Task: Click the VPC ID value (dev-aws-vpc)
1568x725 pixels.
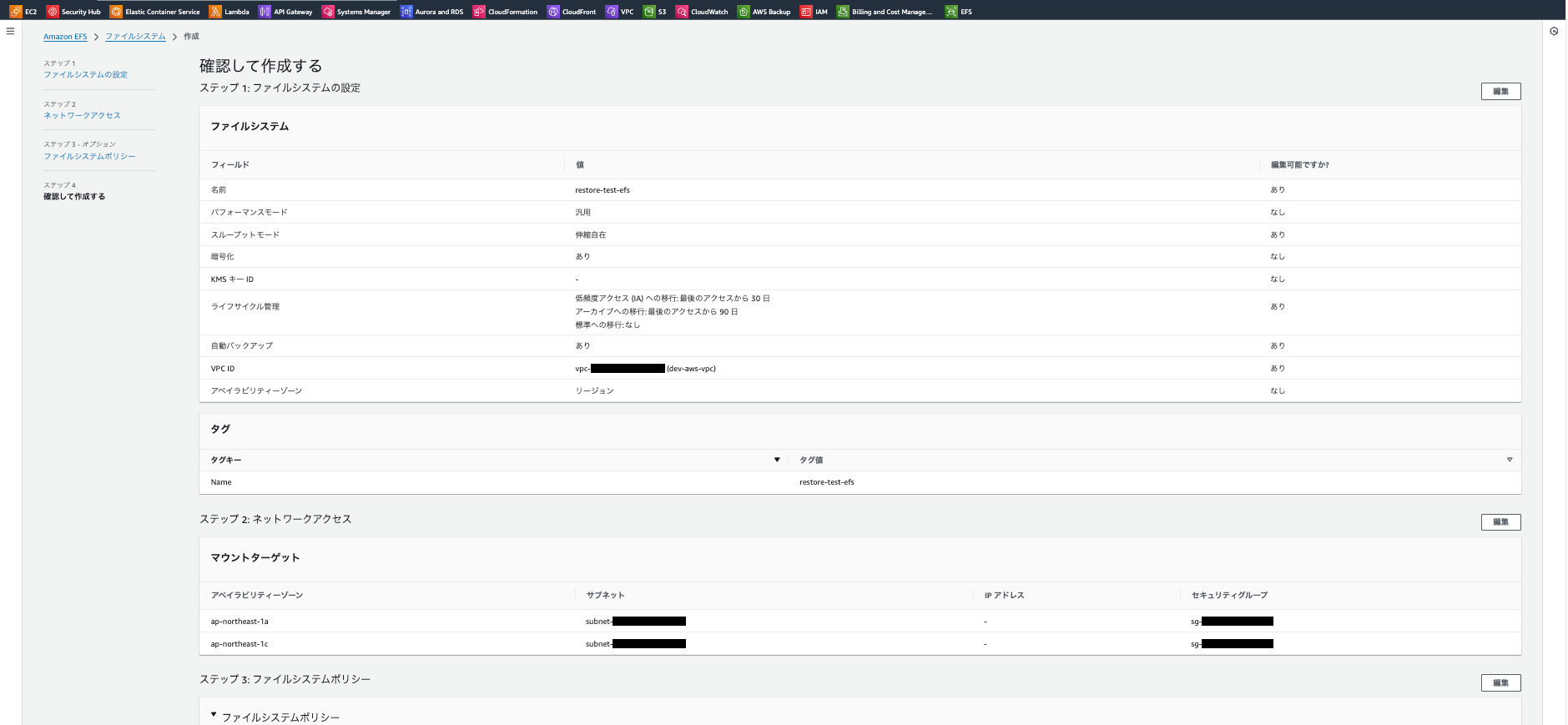Action: pyautogui.click(x=645, y=369)
